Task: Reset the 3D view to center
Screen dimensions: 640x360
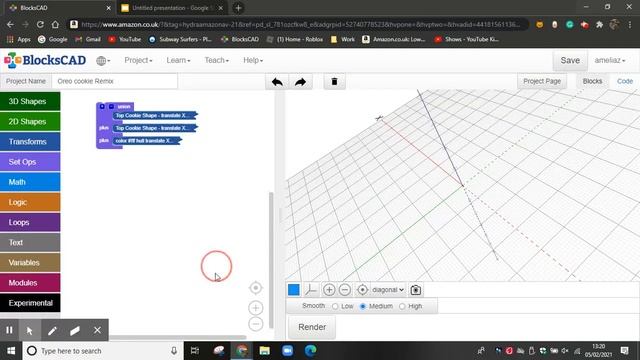Action: [x=362, y=290]
